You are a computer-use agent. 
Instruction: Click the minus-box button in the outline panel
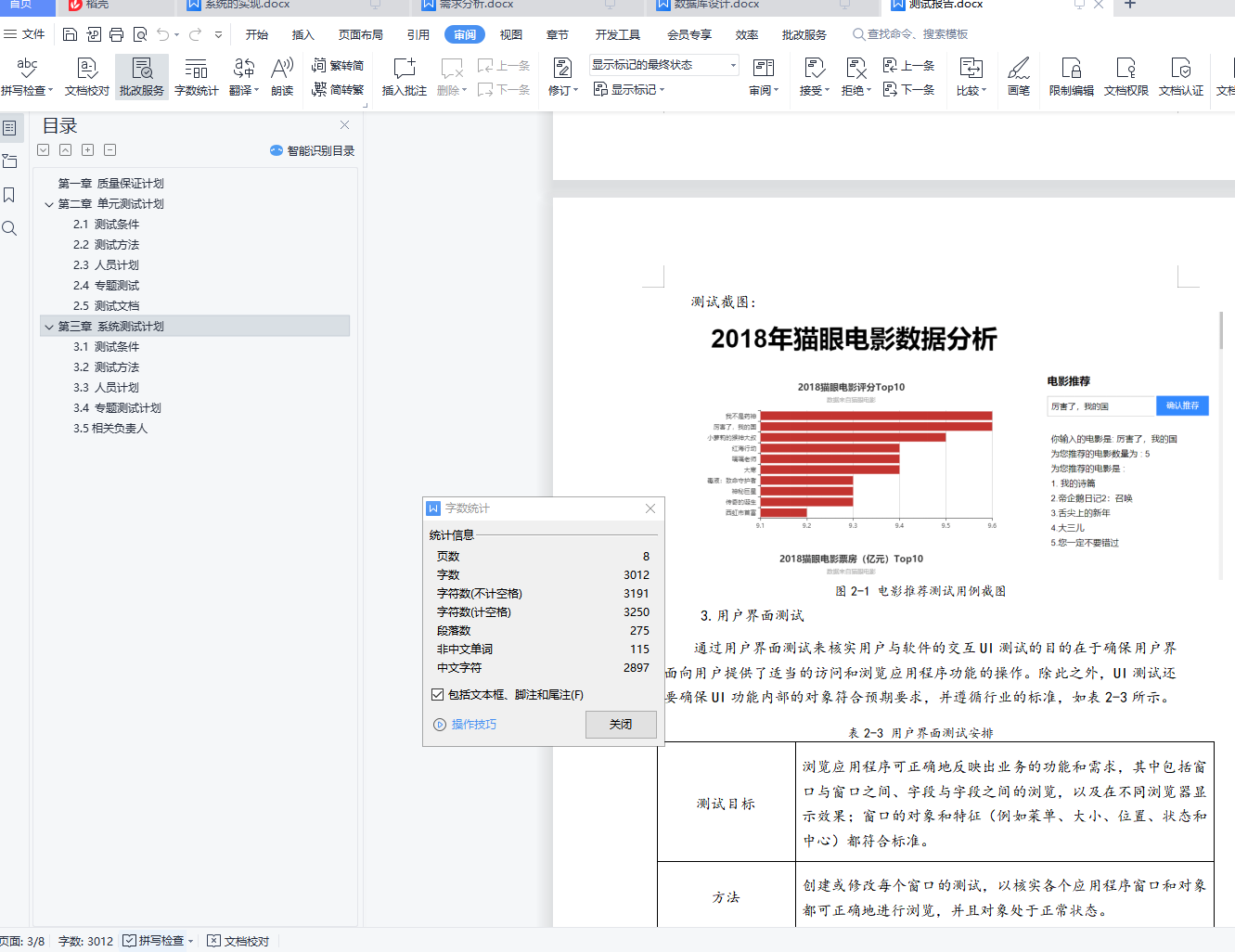pyautogui.click(x=109, y=150)
